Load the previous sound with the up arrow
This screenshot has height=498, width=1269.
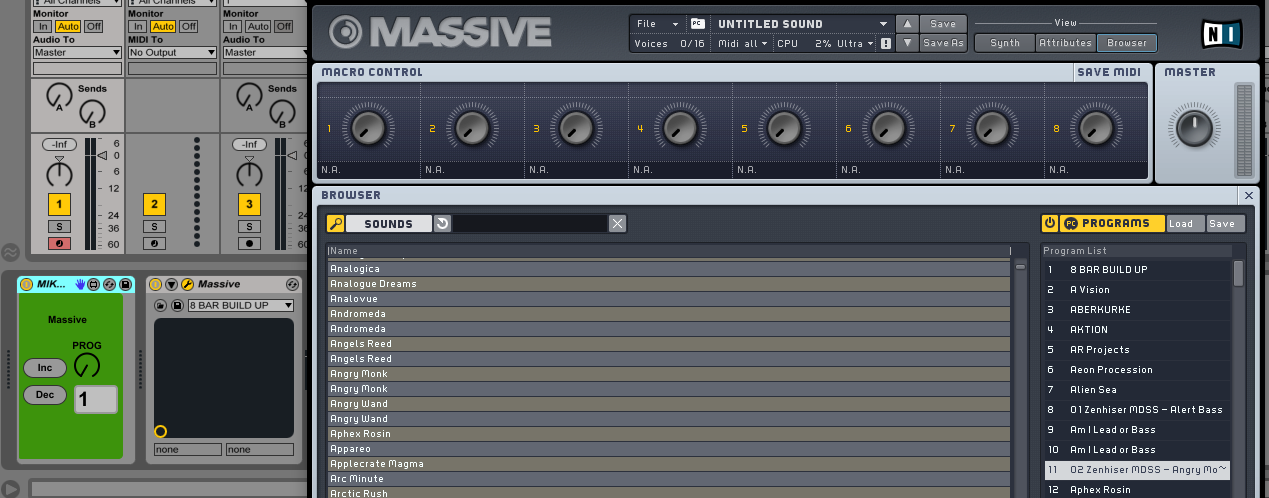pyautogui.click(x=906, y=24)
